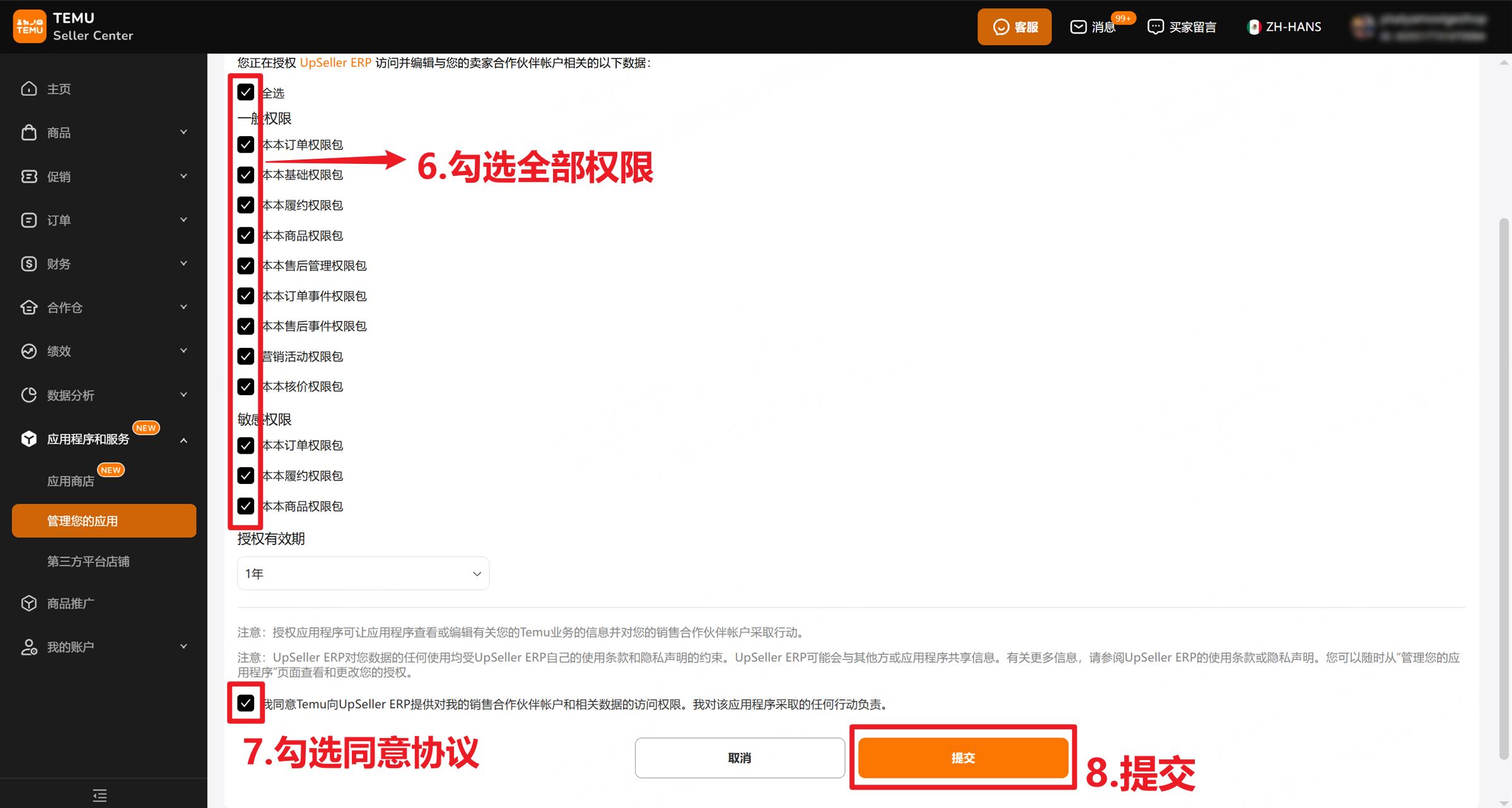Expand the 促销 sidebar menu chevron

pos(183,176)
